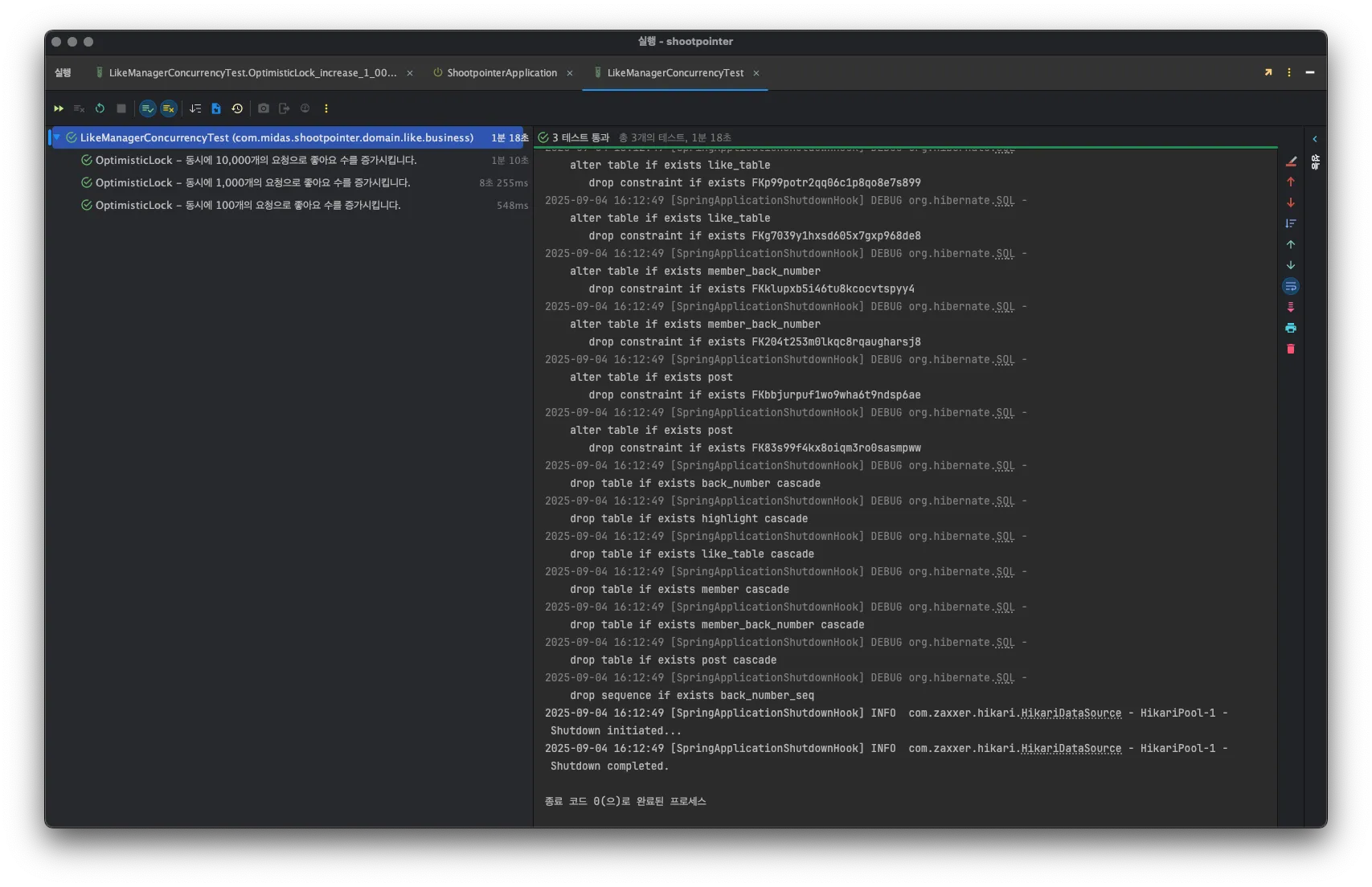Toggle Show Passed tests filter
Screen dimensions: 1372x887
tap(148, 108)
